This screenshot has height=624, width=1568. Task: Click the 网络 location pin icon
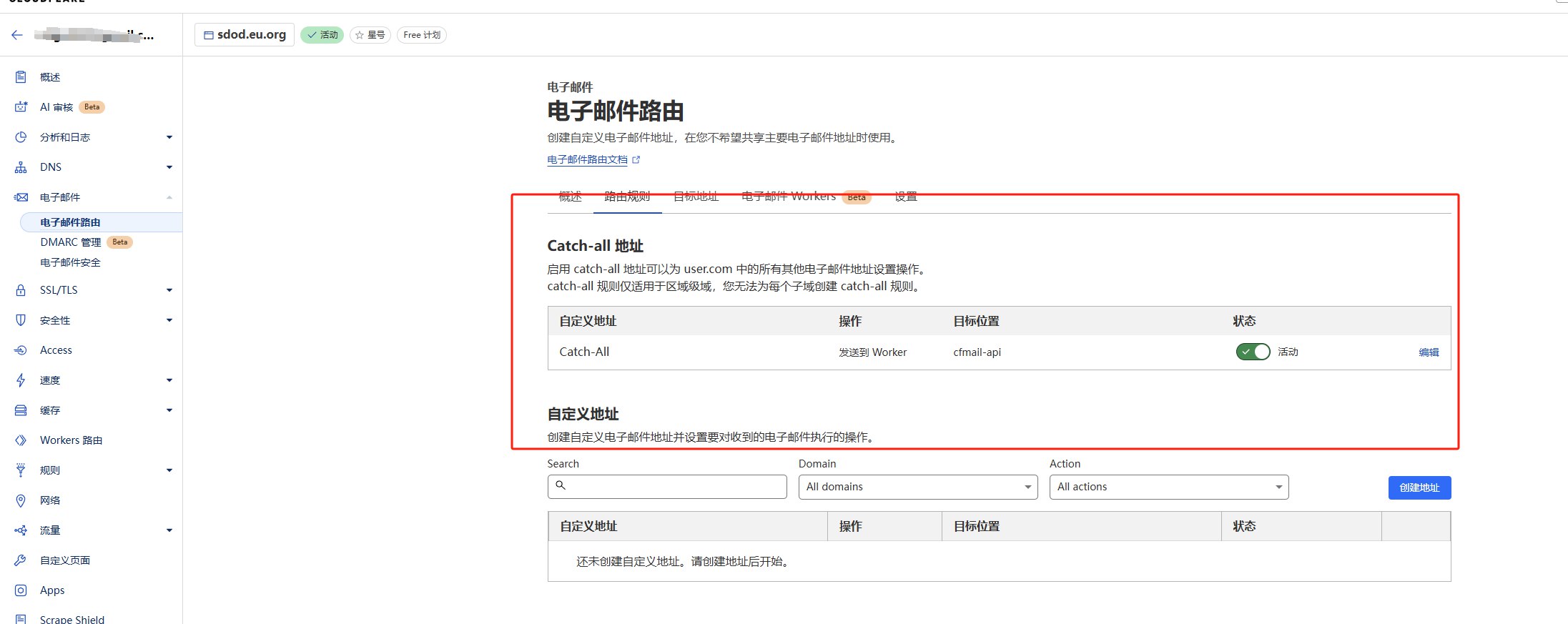[21, 500]
